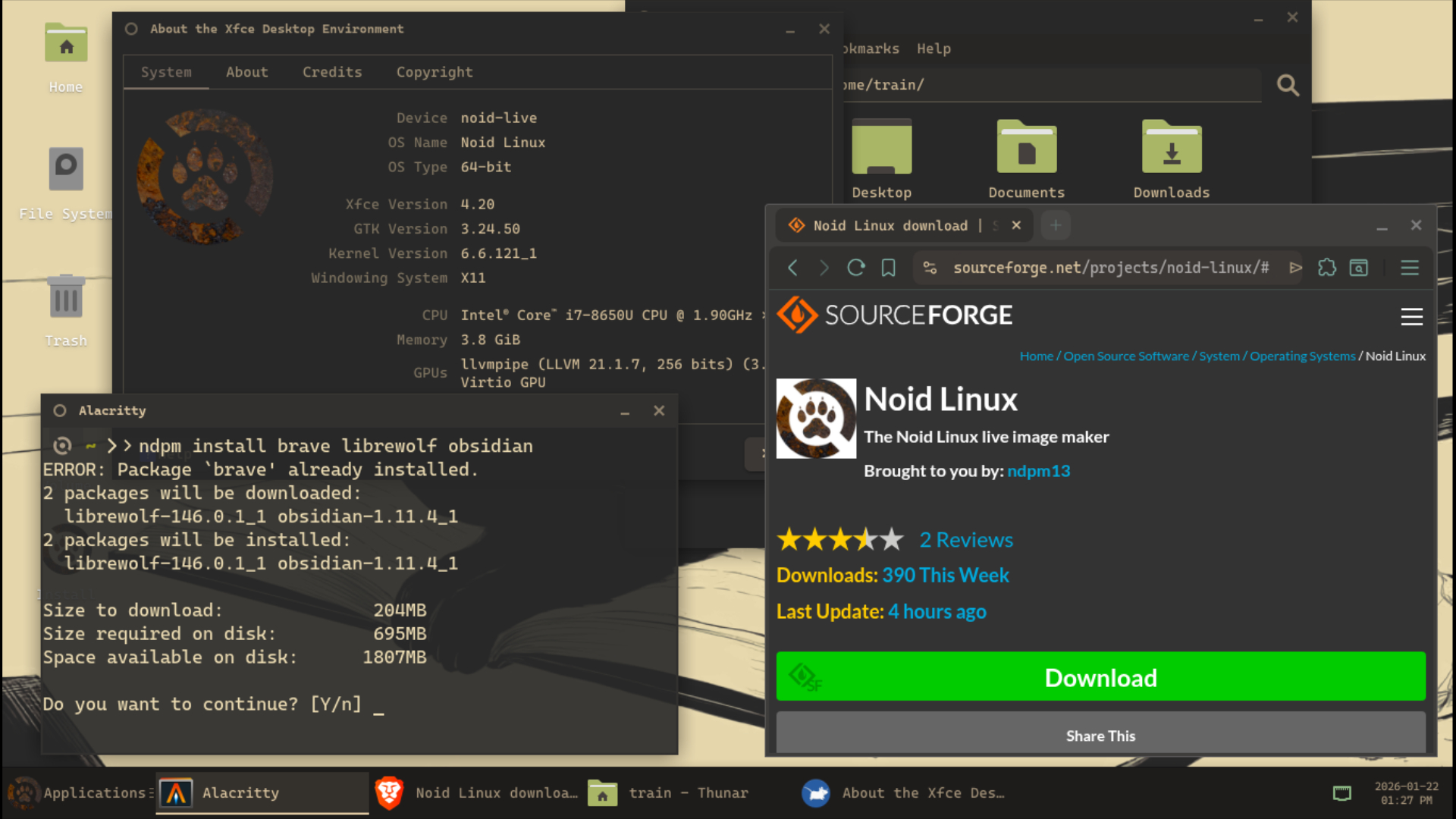This screenshot has height=819, width=1456.
Task: Click the SourceForge logo
Action: click(x=893, y=315)
